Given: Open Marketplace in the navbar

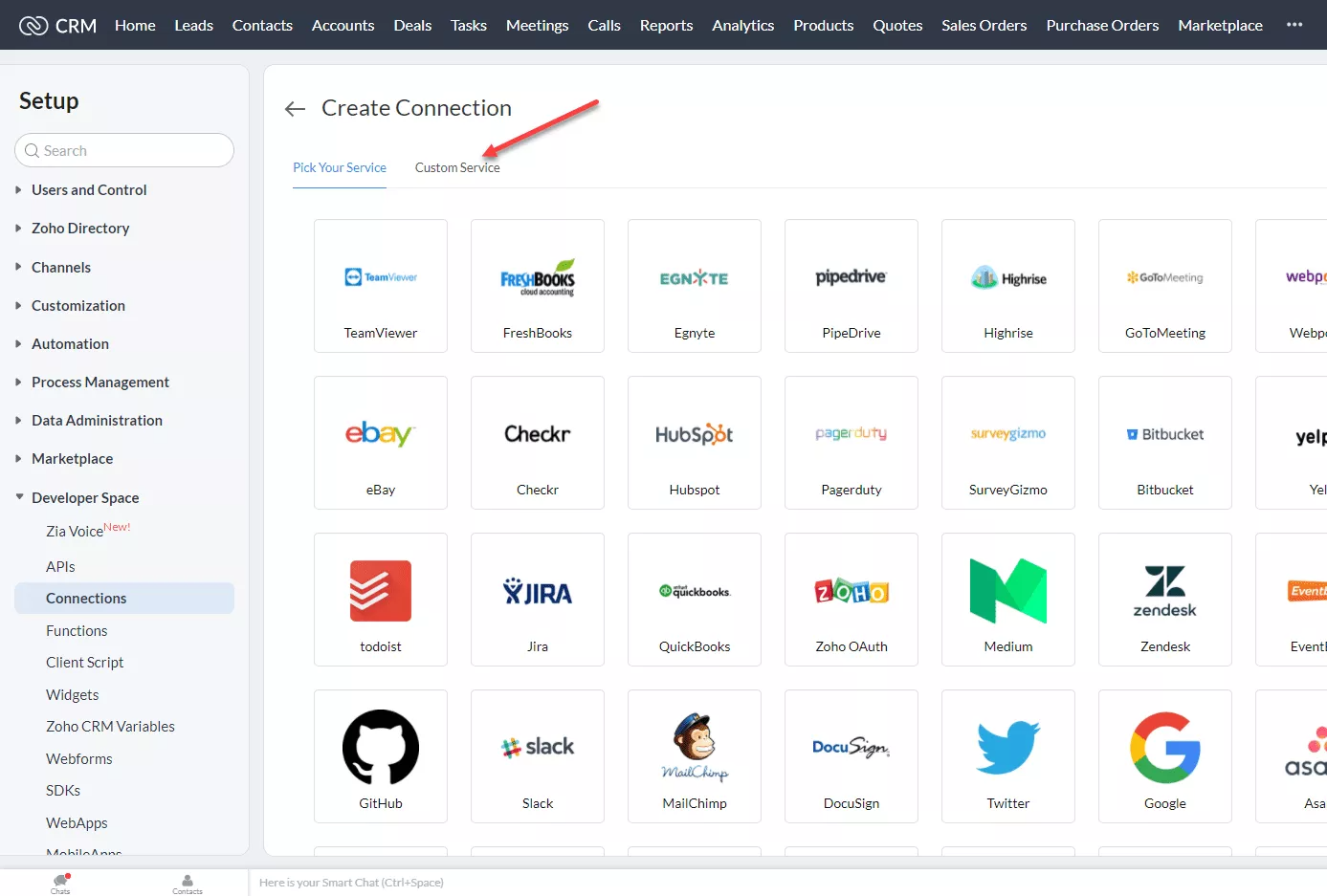Looking at the screenshot, I should (x=1220, y=26).
